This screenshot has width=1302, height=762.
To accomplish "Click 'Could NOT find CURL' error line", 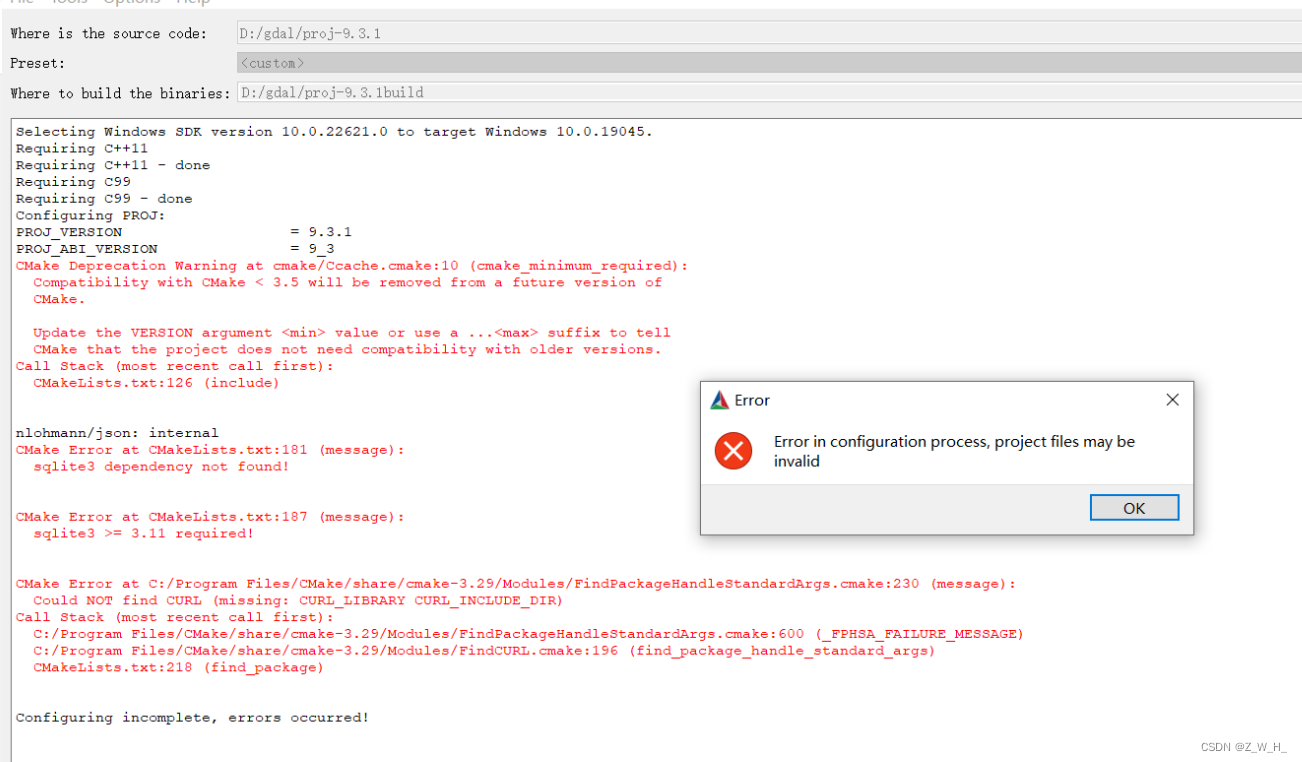I will (298, 601).
